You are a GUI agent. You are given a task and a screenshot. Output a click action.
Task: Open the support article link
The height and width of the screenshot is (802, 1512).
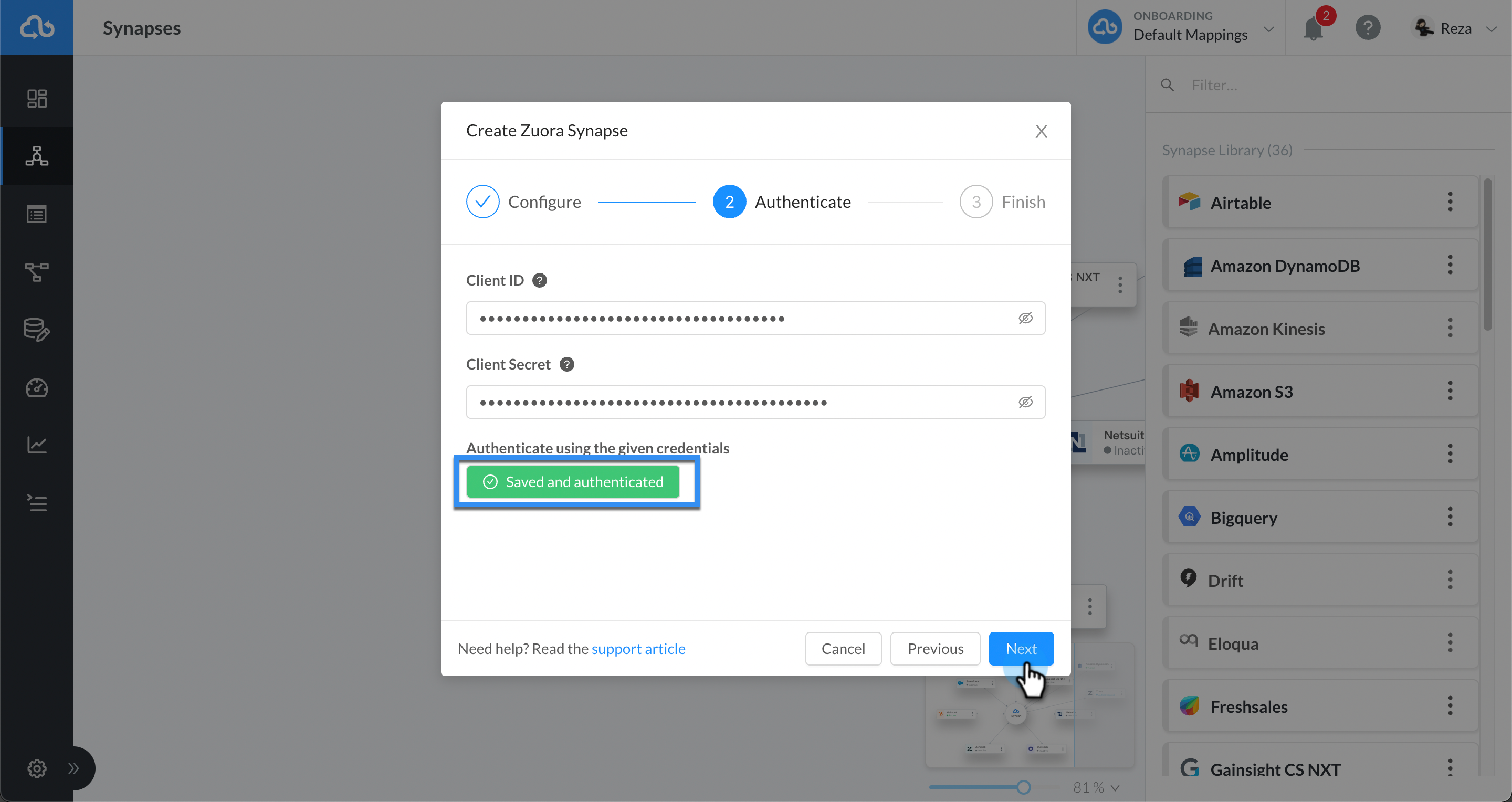638,648
